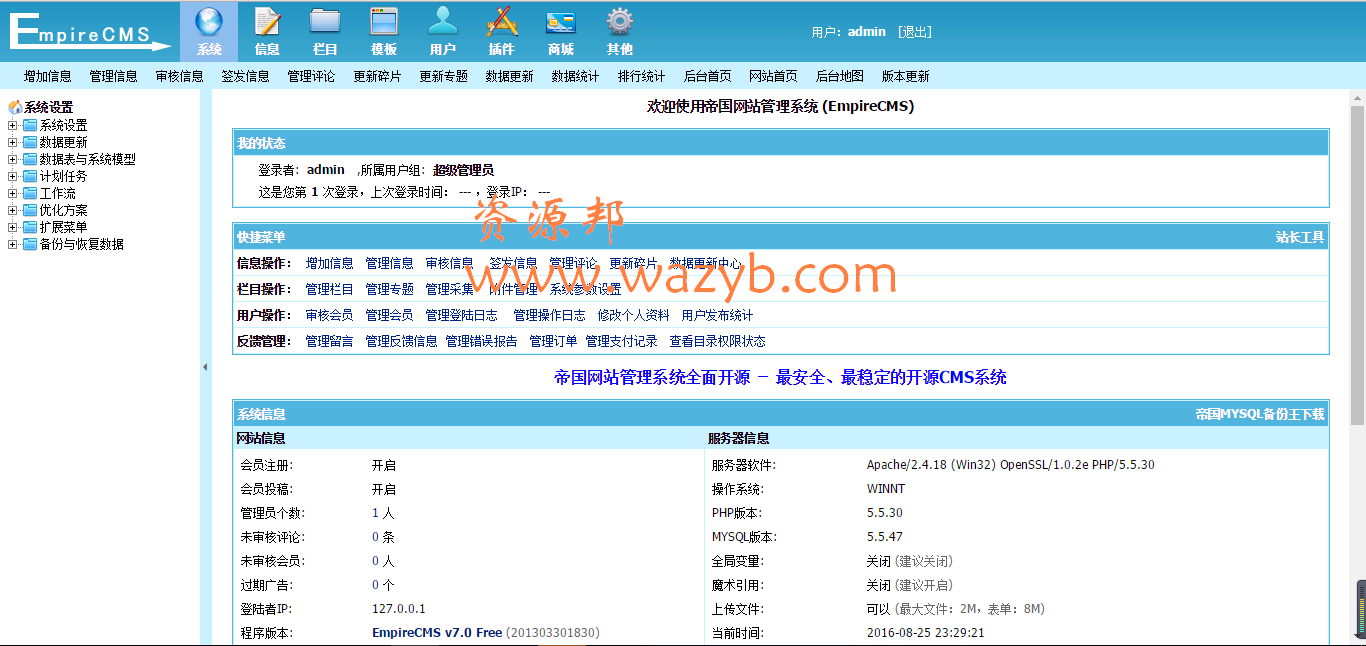Open the 插件 plugin icon in top navigation

(x=502, y=21)
